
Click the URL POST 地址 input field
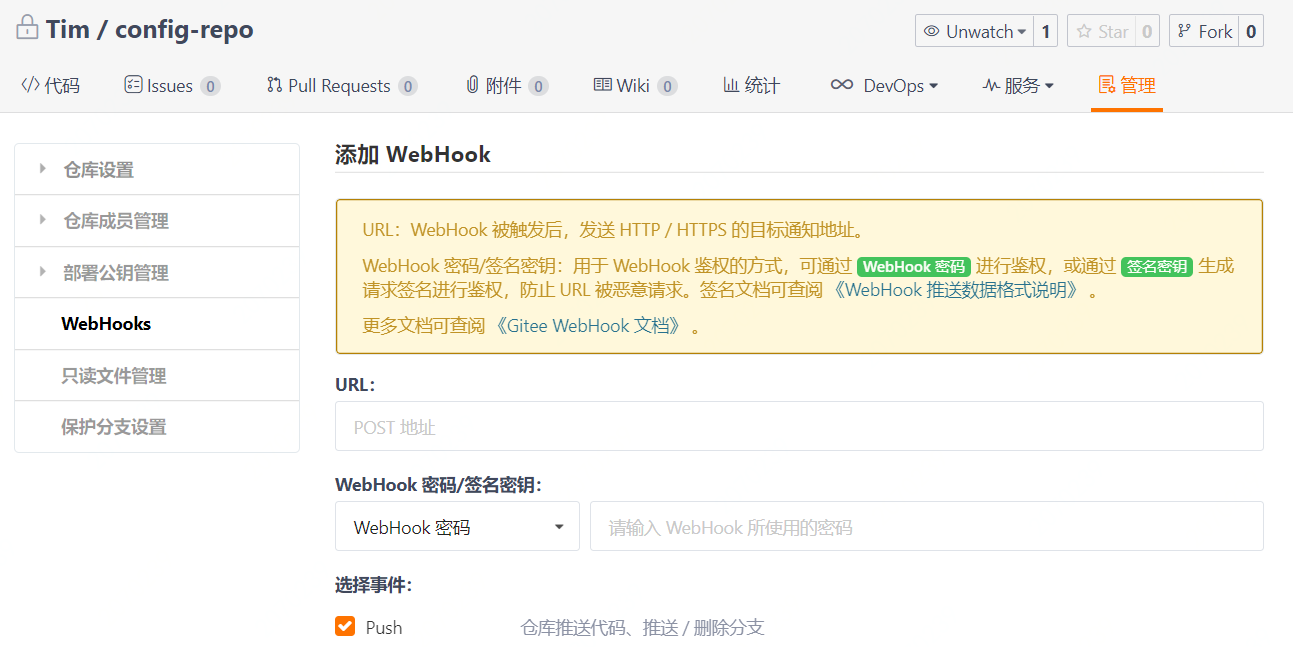pyautogui.click(x=798, y=427)
